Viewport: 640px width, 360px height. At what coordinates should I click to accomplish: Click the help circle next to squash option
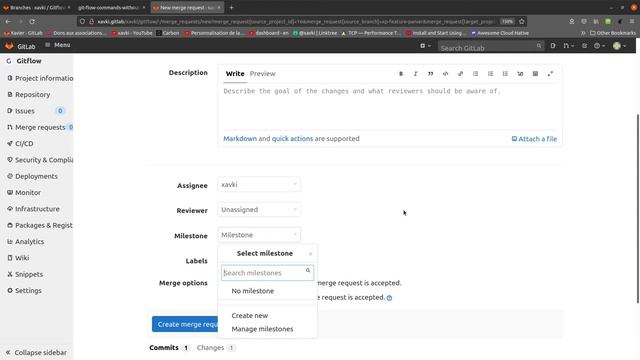(x=389, y=298)
